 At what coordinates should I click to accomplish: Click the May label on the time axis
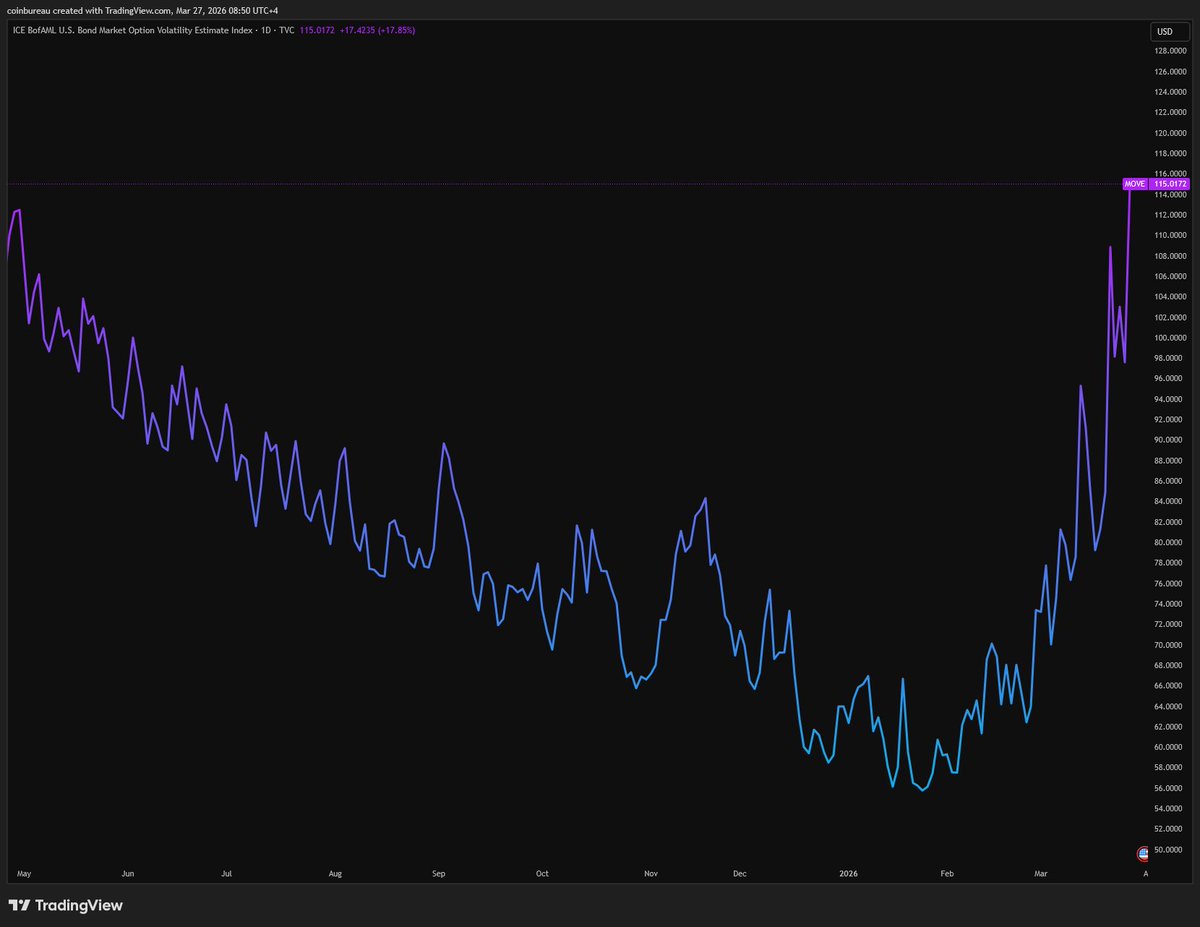point(25,873)
